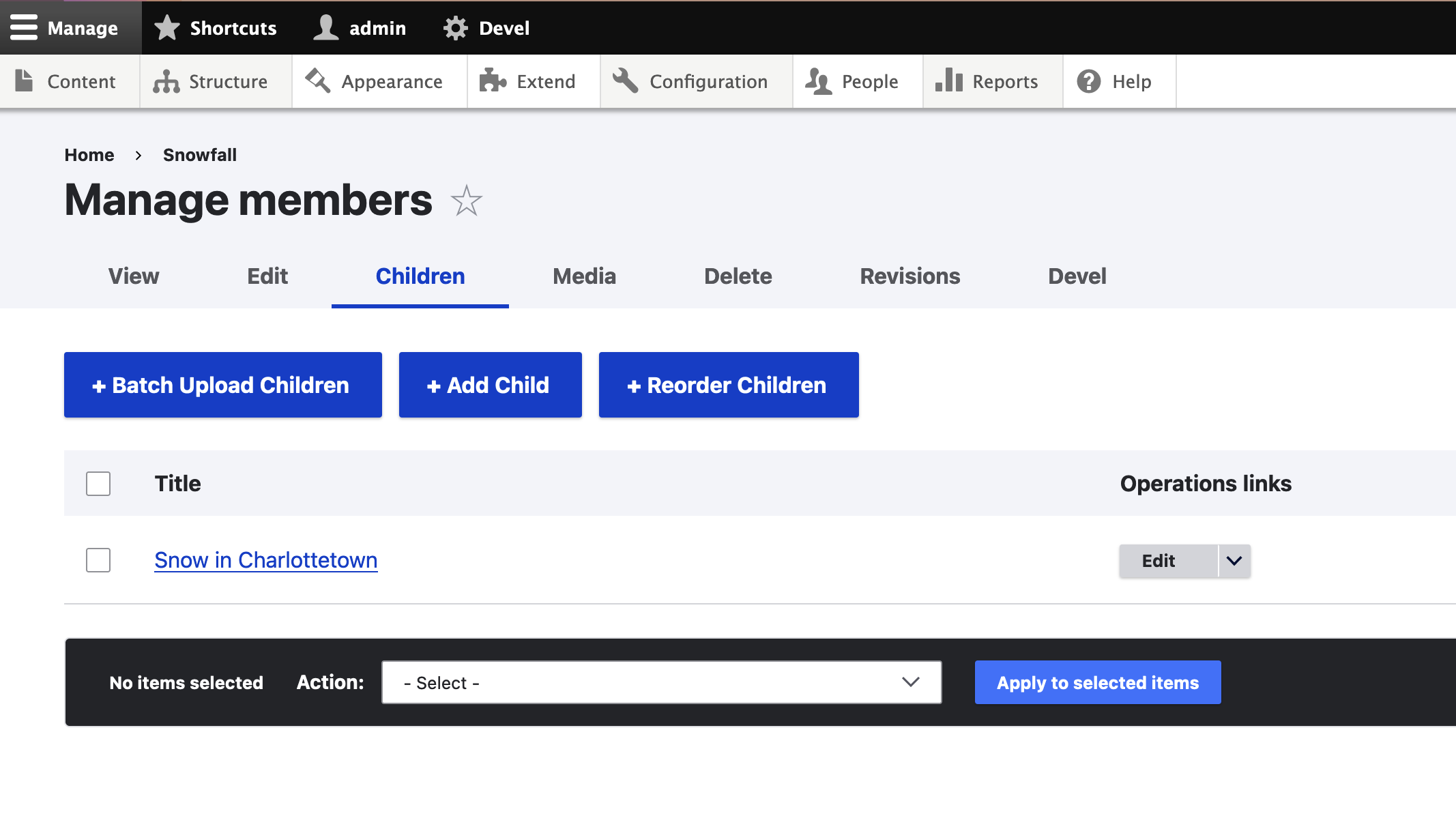
Task: Select the Appearance paintbrush icon
Action: pos(317,81)
